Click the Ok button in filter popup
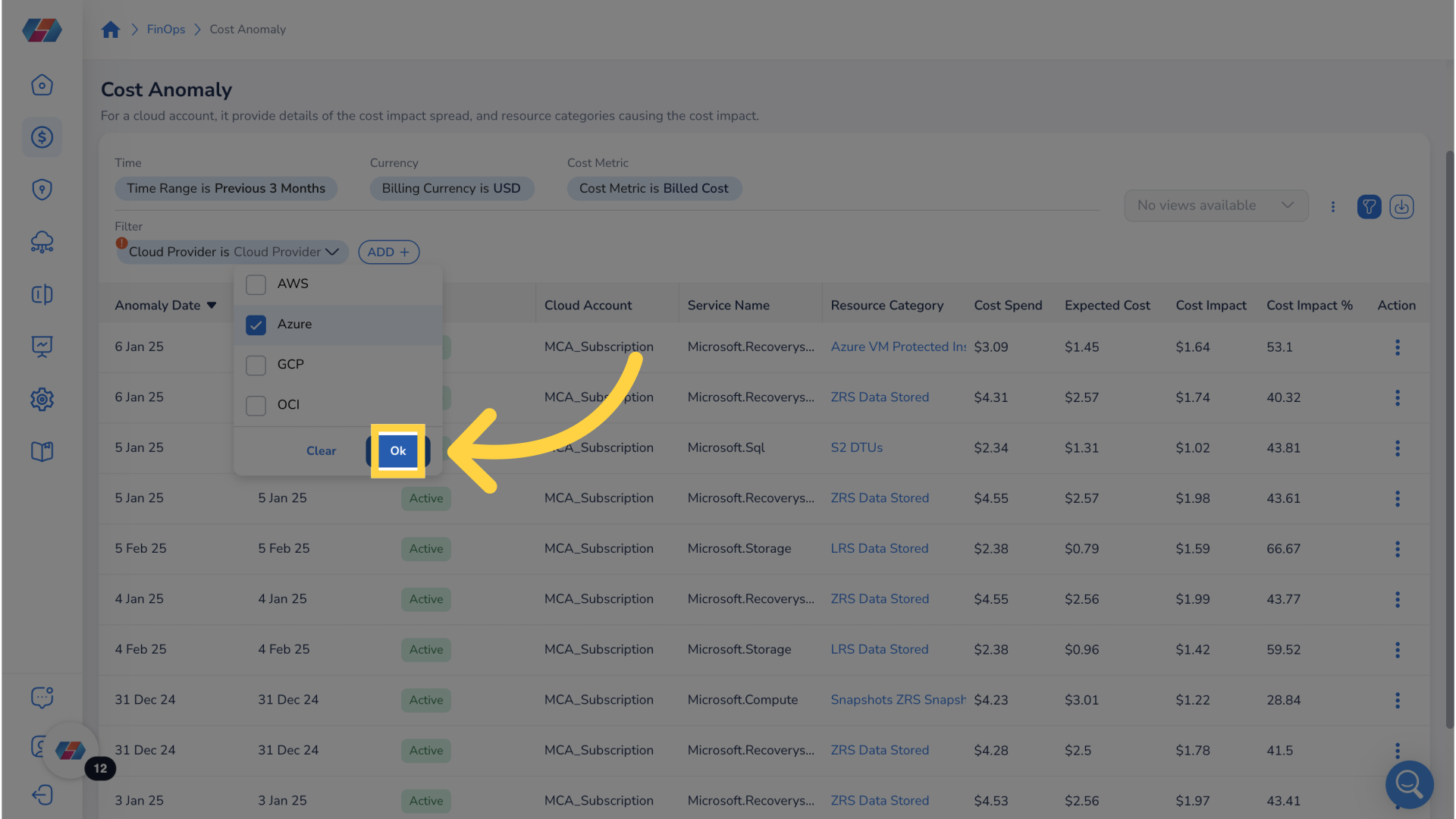Image resolution: width=1456 pixels, height=819 pixels. 397,450
